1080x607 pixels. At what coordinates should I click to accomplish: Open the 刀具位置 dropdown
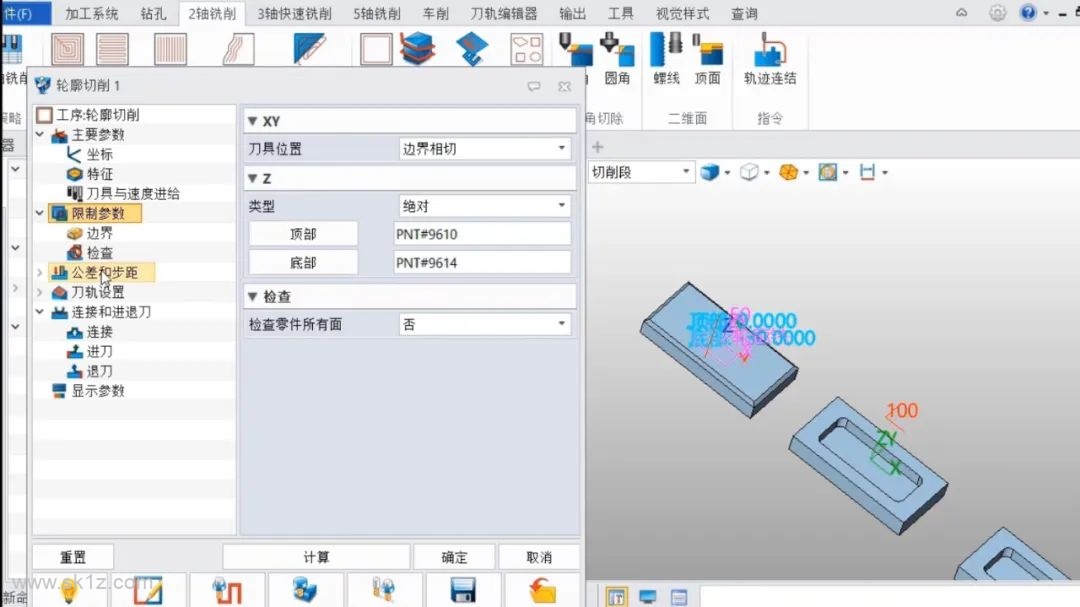click(485, 149)
